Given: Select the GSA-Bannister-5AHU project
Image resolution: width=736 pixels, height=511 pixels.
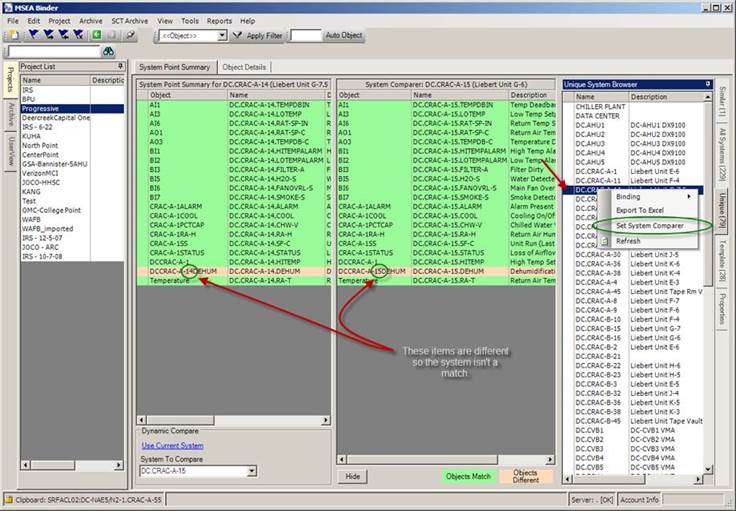Looking at the screenshot, I should pos(72,164).
